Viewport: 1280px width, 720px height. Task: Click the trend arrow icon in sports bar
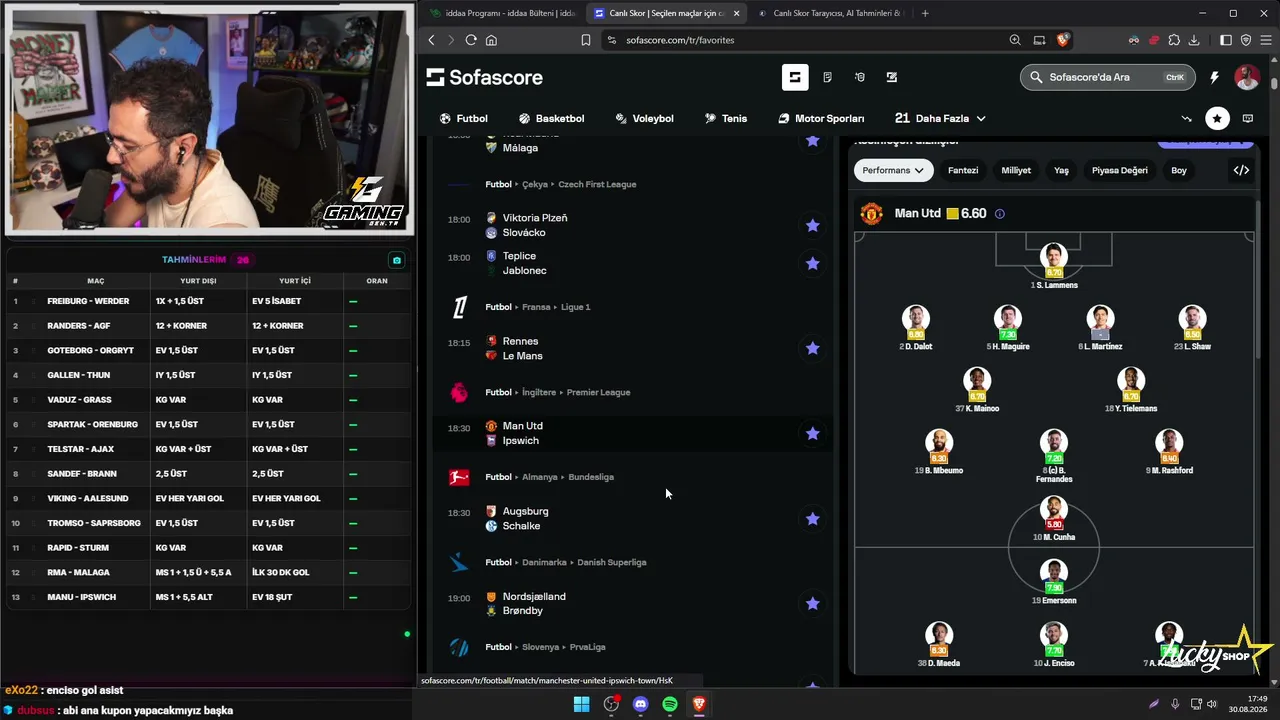click(x=1187, y=118)
